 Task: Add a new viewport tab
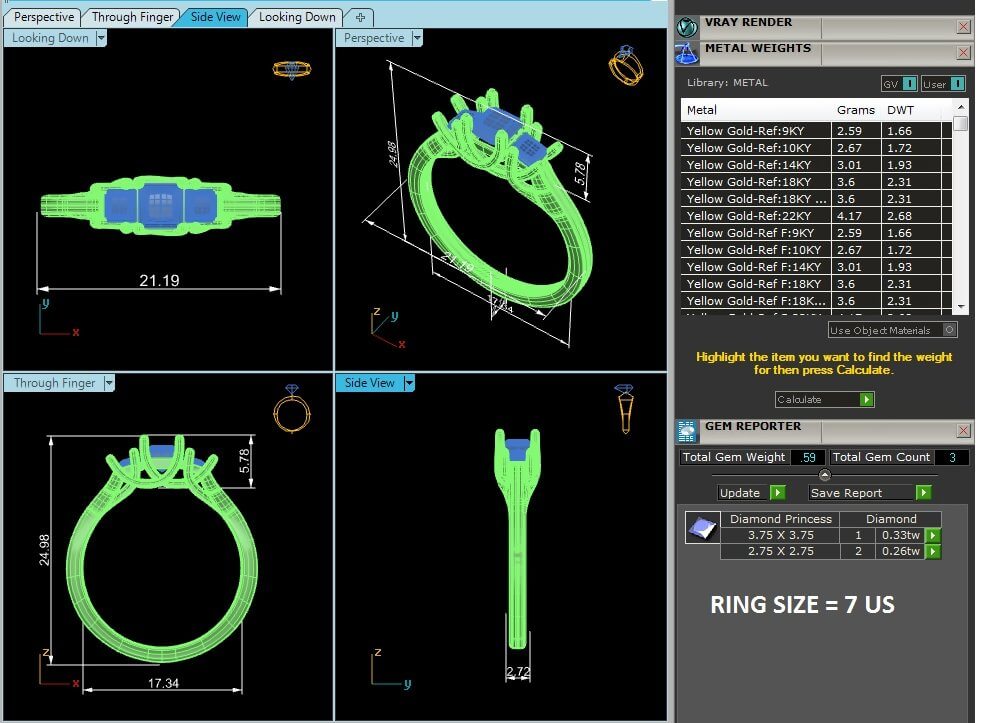tap(360, 17)
